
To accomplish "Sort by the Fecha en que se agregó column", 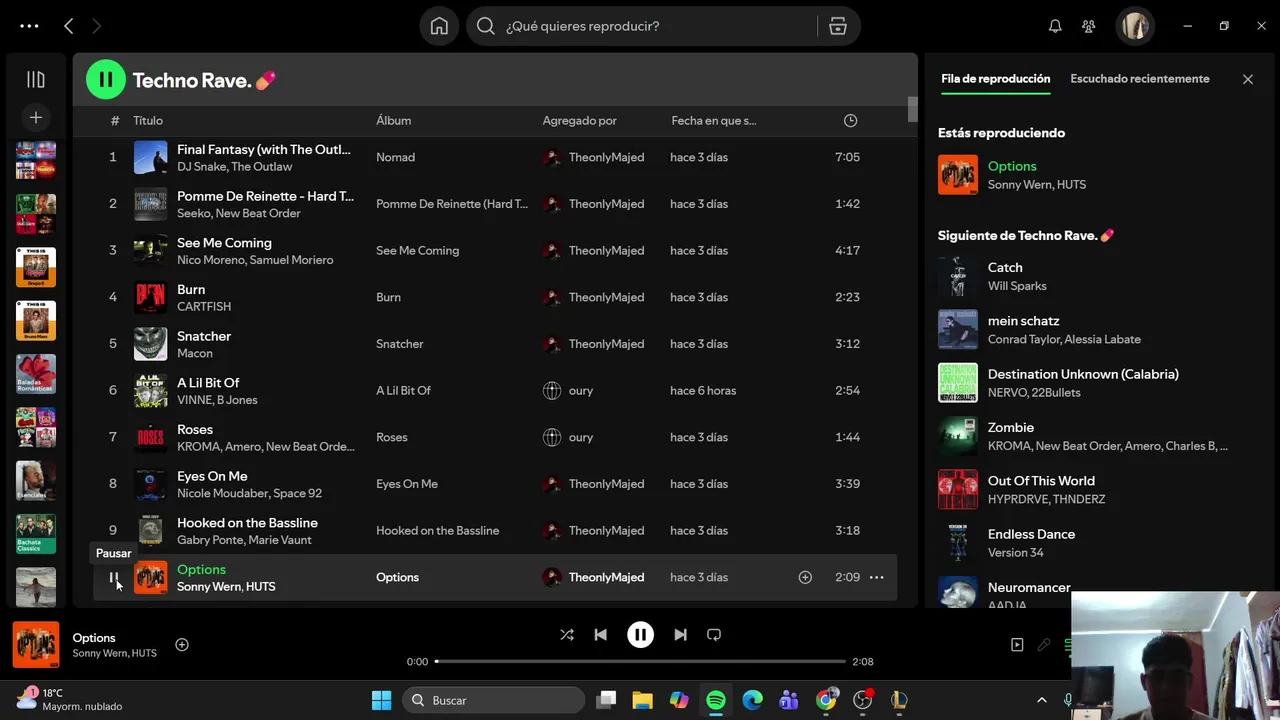I will click(x=714, y=120).
